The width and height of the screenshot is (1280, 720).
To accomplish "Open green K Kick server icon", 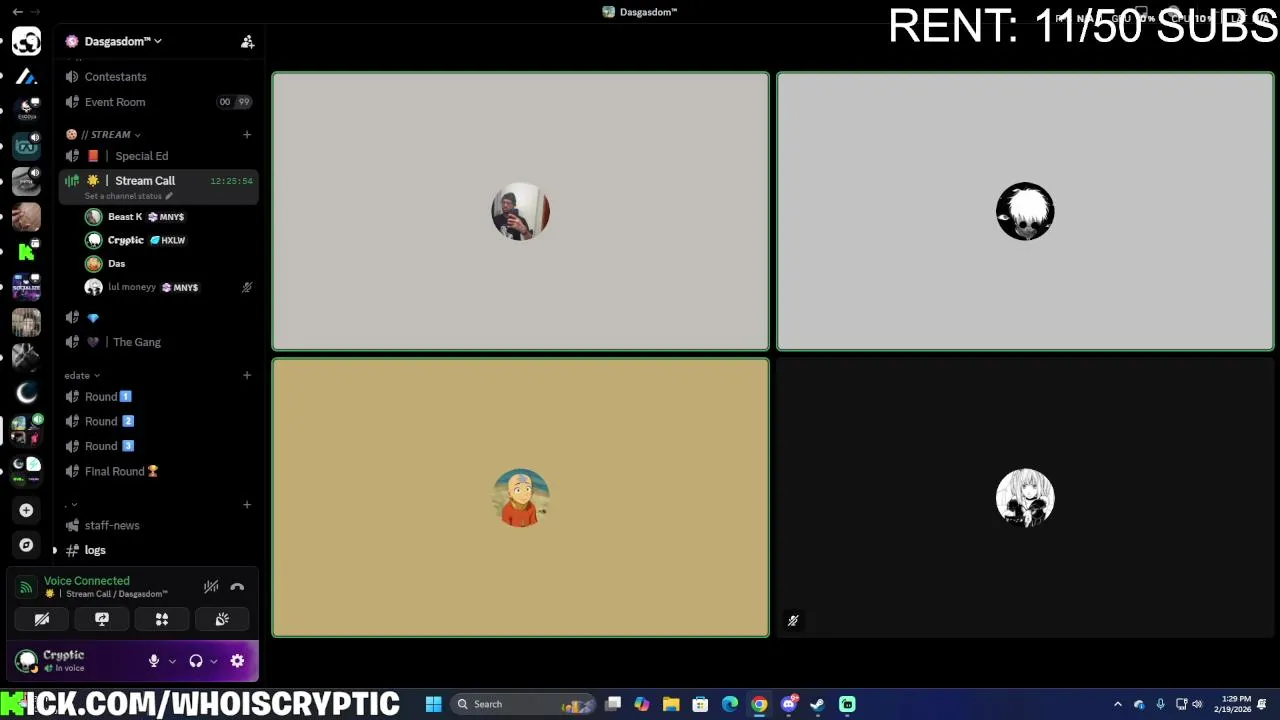I will point(26,252).
